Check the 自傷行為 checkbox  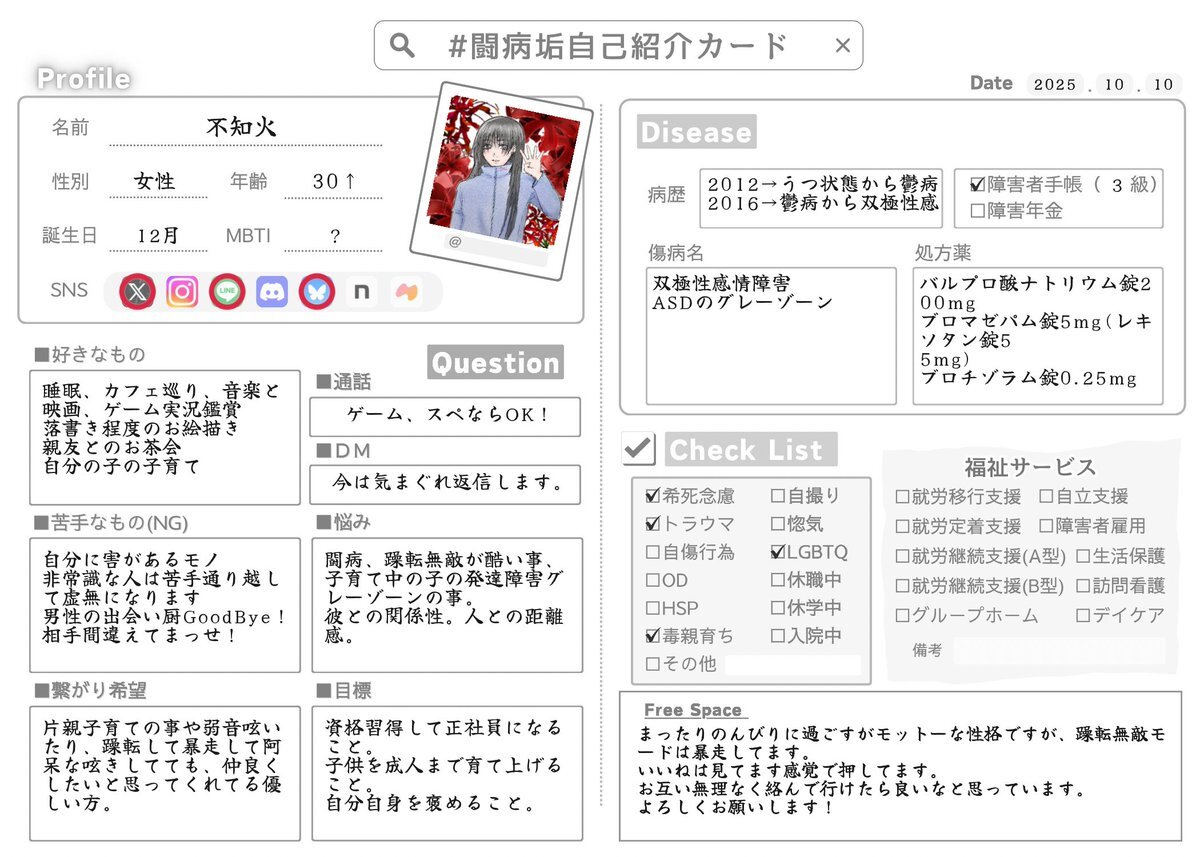[x=653, y=551]
